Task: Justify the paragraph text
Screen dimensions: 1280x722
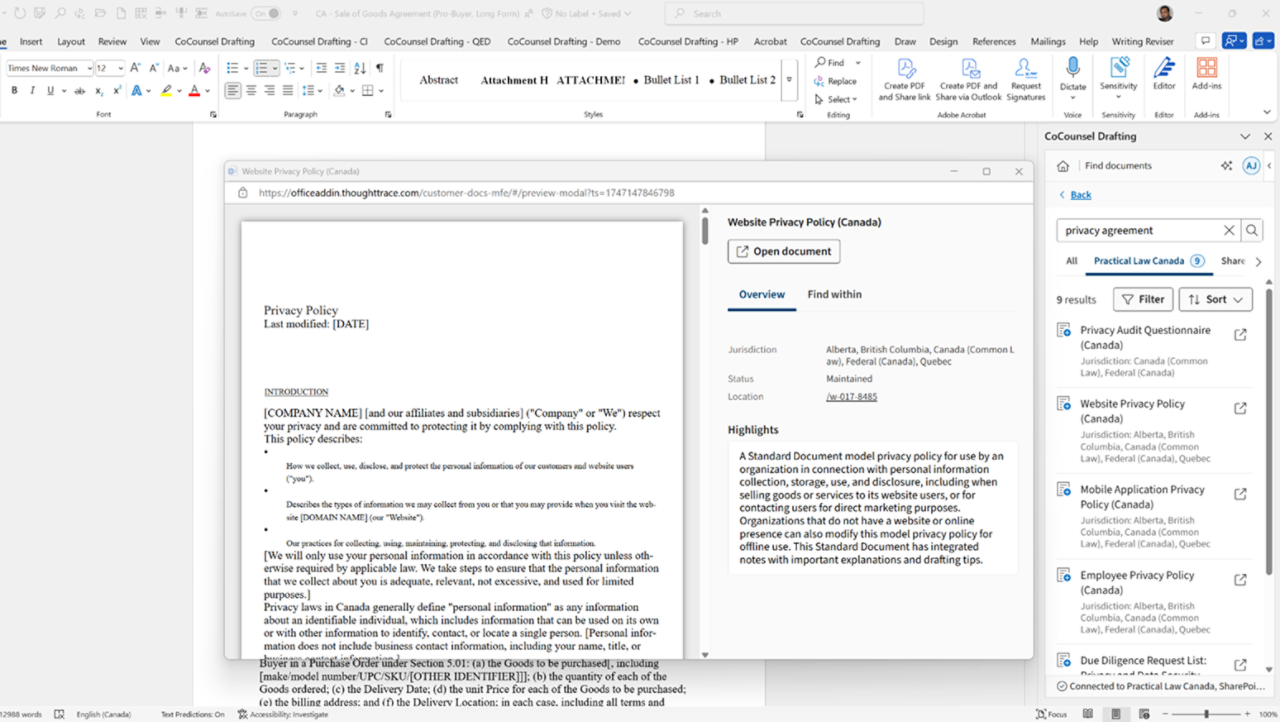Action: click(x=287, y=90)
